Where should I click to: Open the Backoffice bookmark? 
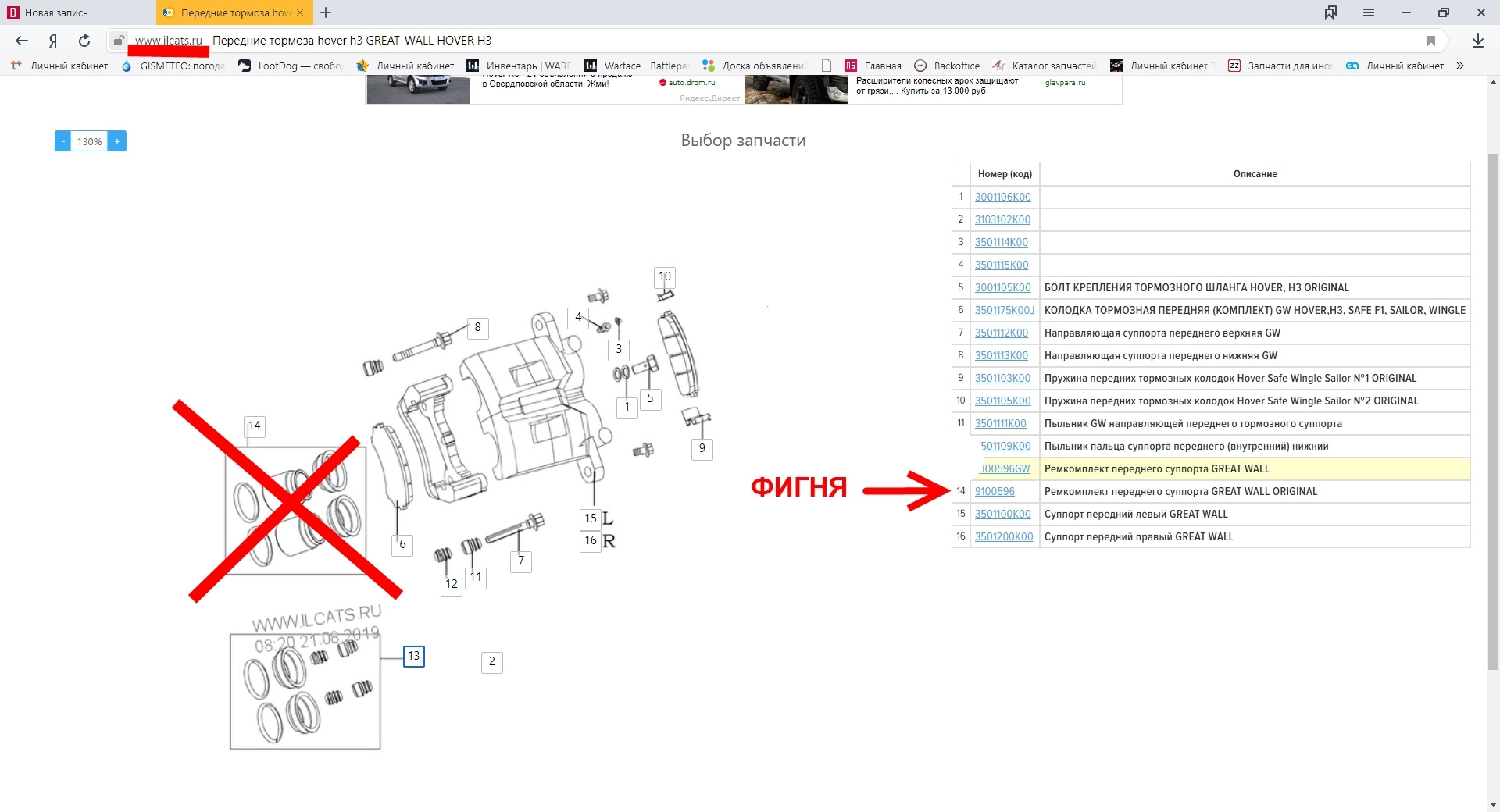tap(947, 66)
